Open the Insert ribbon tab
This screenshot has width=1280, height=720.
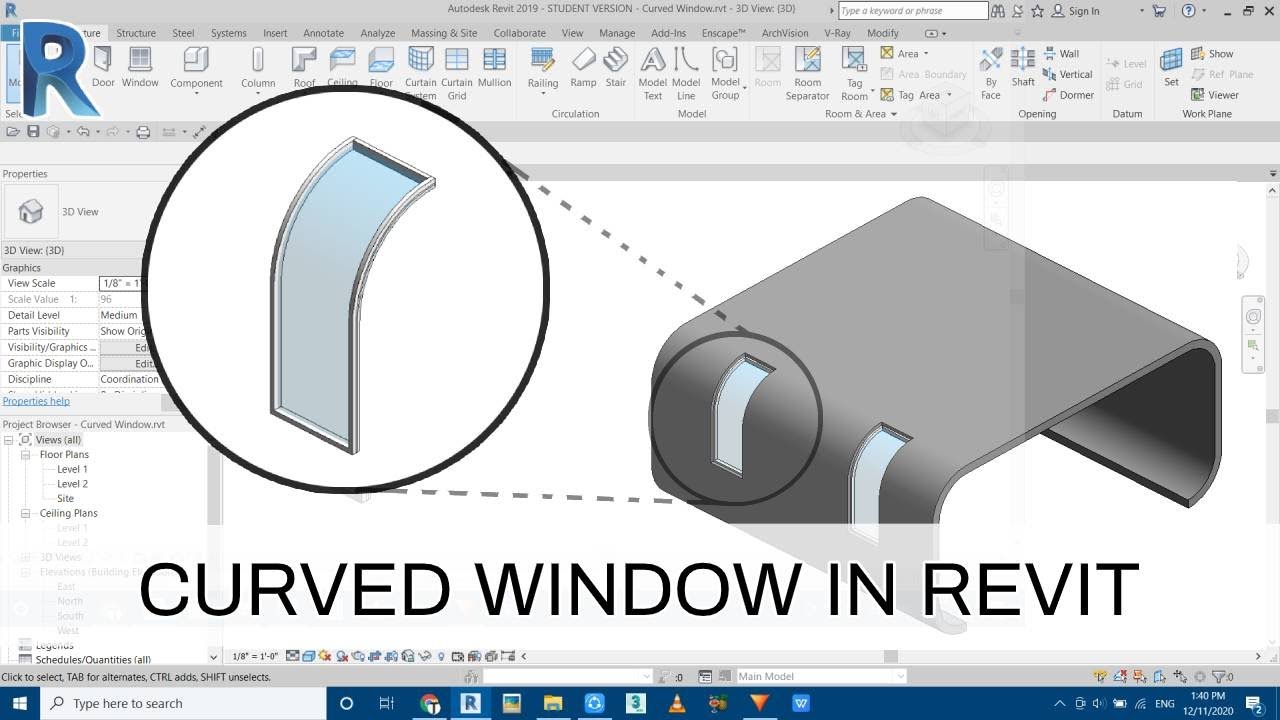pyautogui.click(x=275, y=33)
